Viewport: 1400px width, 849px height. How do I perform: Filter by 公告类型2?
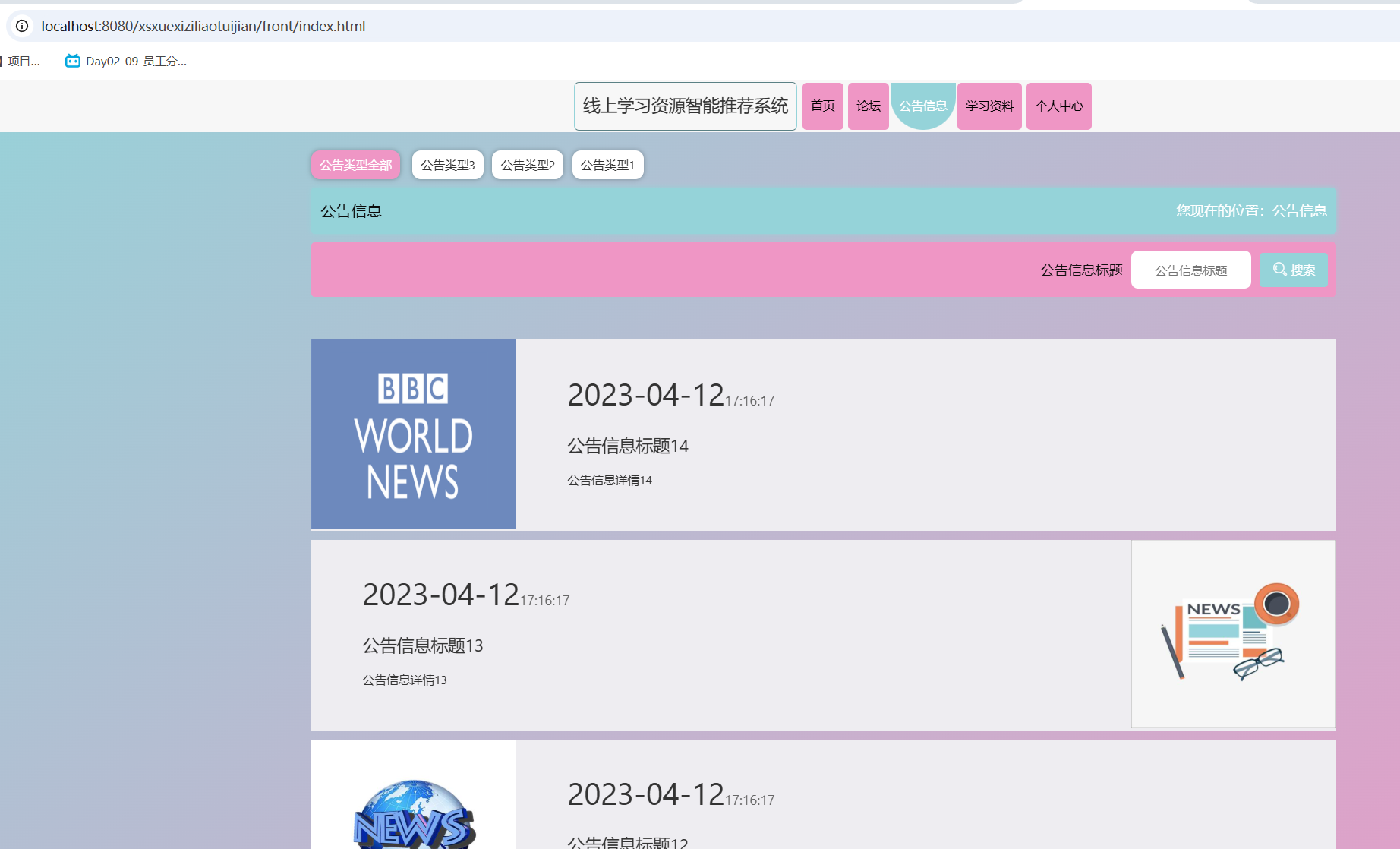coord(528,165)
